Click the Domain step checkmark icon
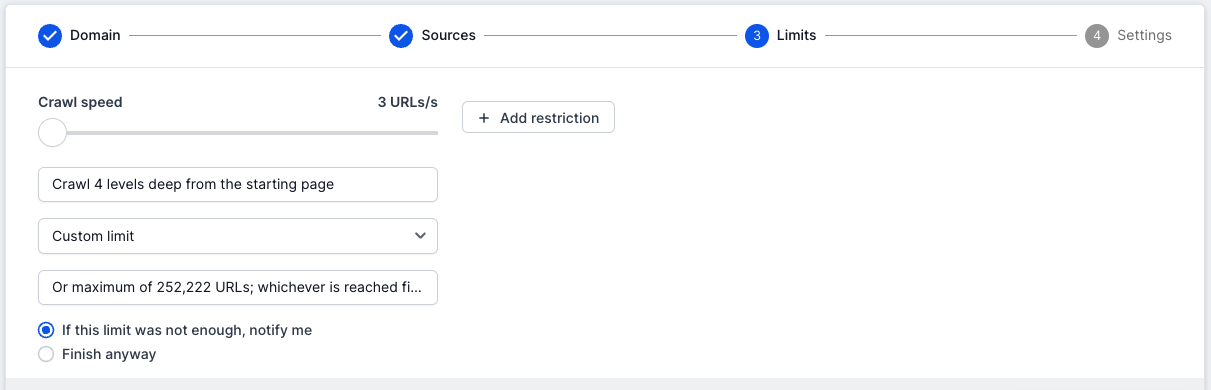1211x390 pixels. 50,36
